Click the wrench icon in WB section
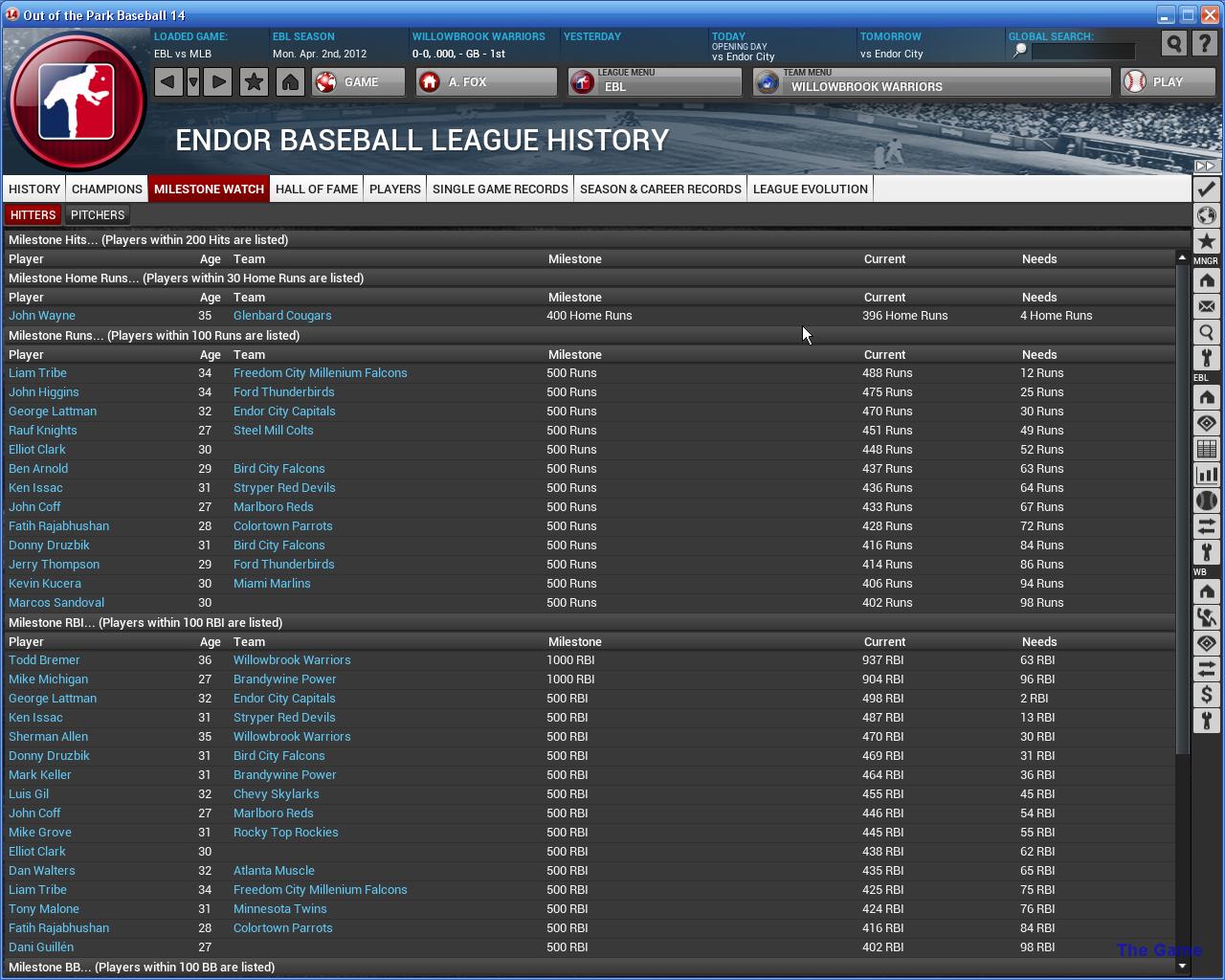Screen dimensions: 1225x980 (1206, 721)
